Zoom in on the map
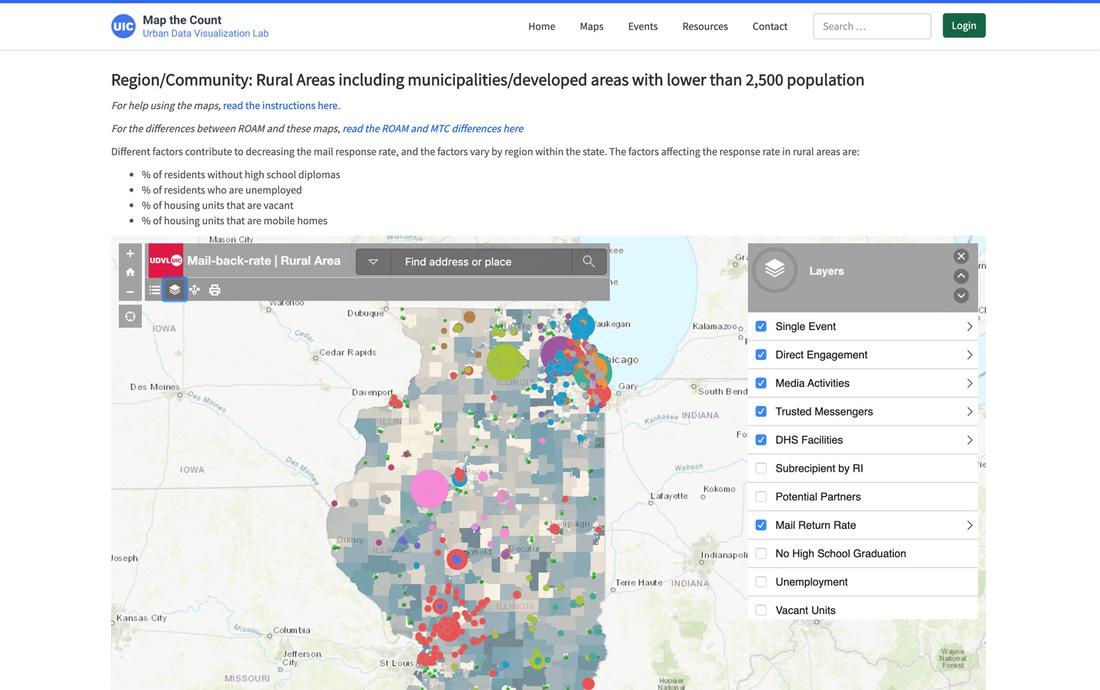 pos(130,254)
